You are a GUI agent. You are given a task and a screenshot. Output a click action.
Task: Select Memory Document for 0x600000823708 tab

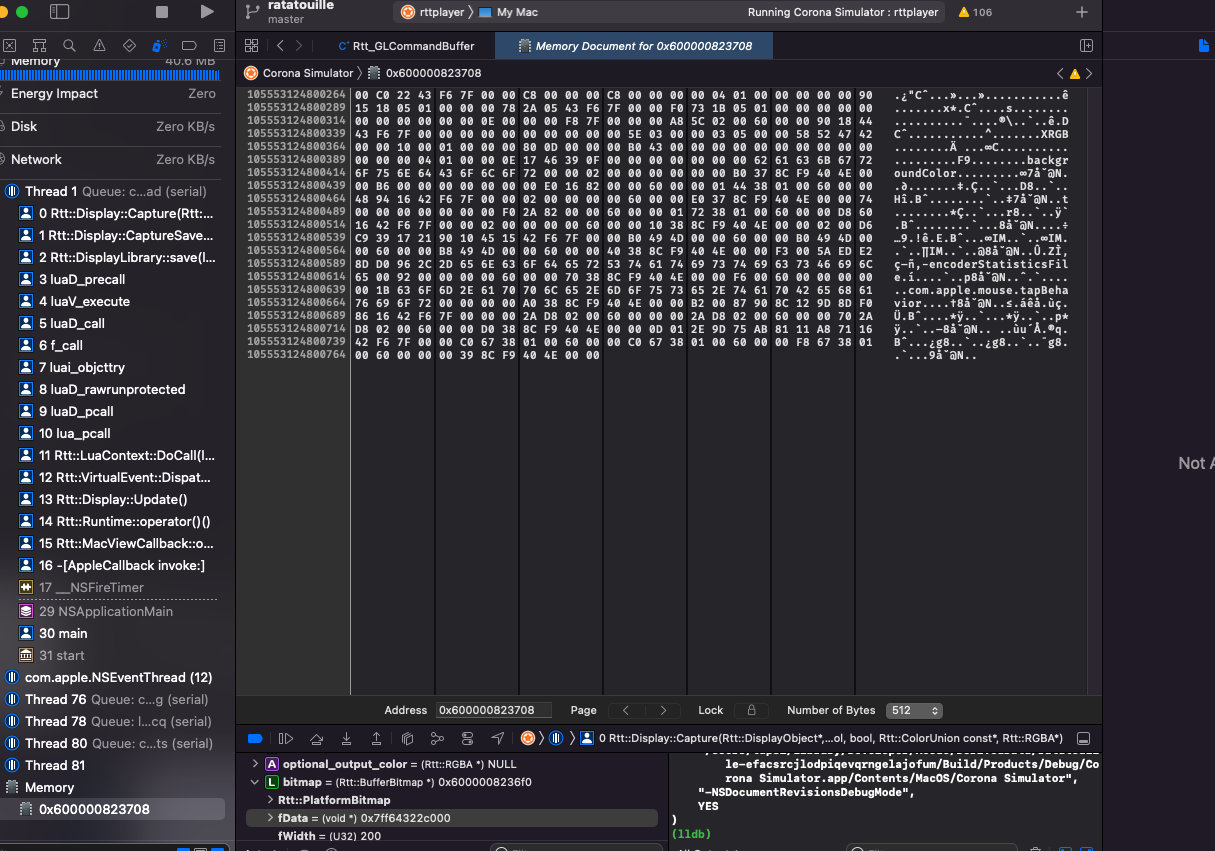636,46
